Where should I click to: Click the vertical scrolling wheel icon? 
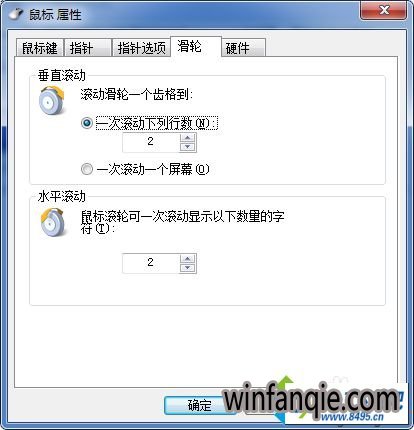click(51, 100)
